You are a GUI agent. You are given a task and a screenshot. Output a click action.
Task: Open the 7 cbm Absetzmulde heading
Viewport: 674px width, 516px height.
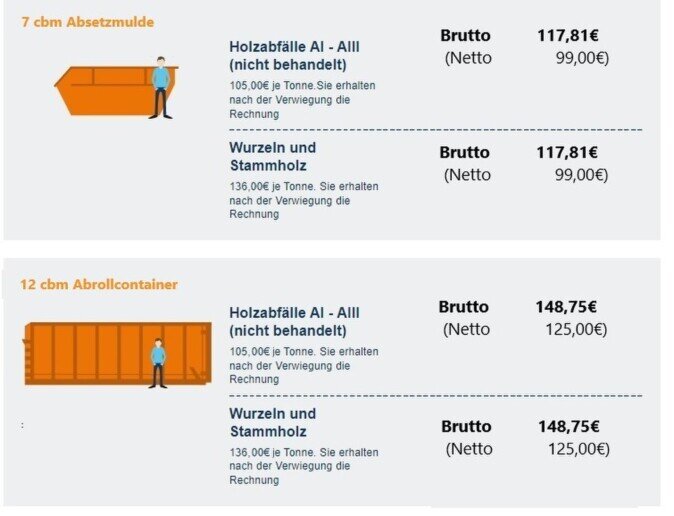88,22
